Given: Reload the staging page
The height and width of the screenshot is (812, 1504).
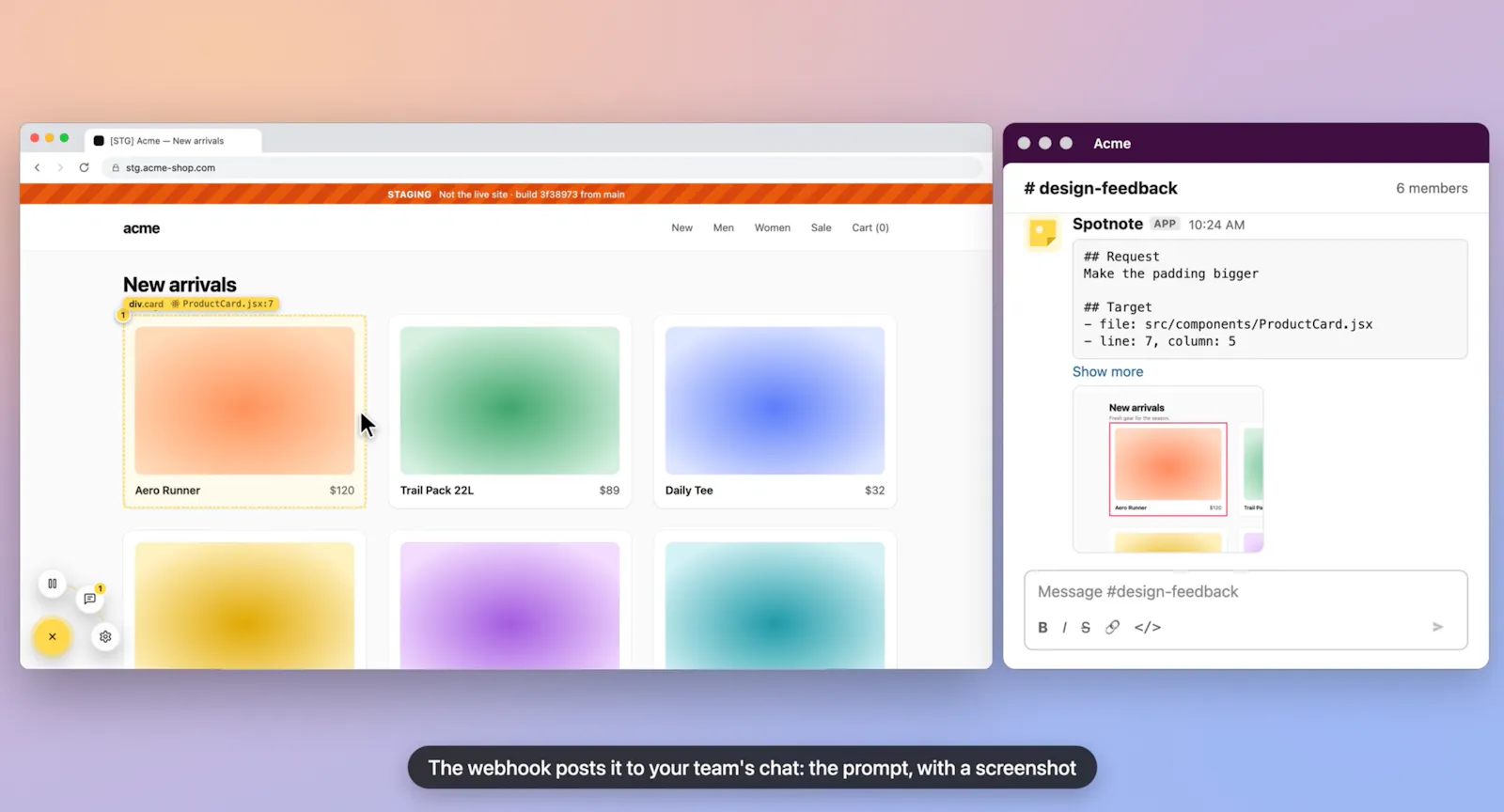Looking at the screenshot, I should coord(84,167).
